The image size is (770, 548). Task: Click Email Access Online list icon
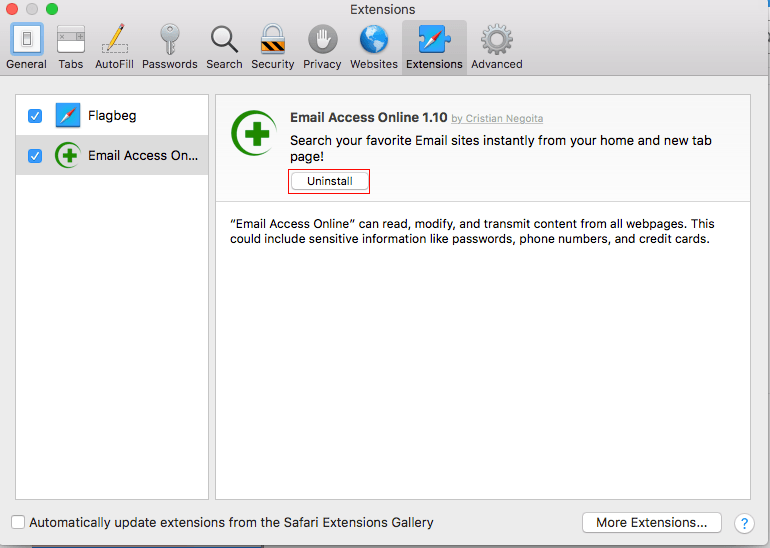[x=68, y=155]
